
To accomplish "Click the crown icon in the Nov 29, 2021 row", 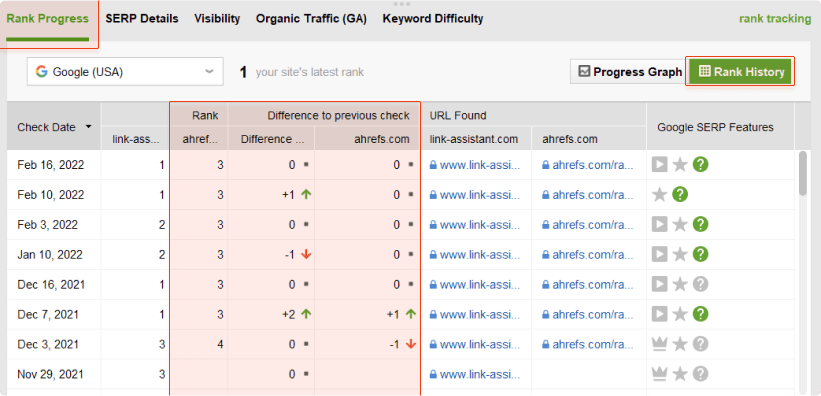I will coord(660,374).
